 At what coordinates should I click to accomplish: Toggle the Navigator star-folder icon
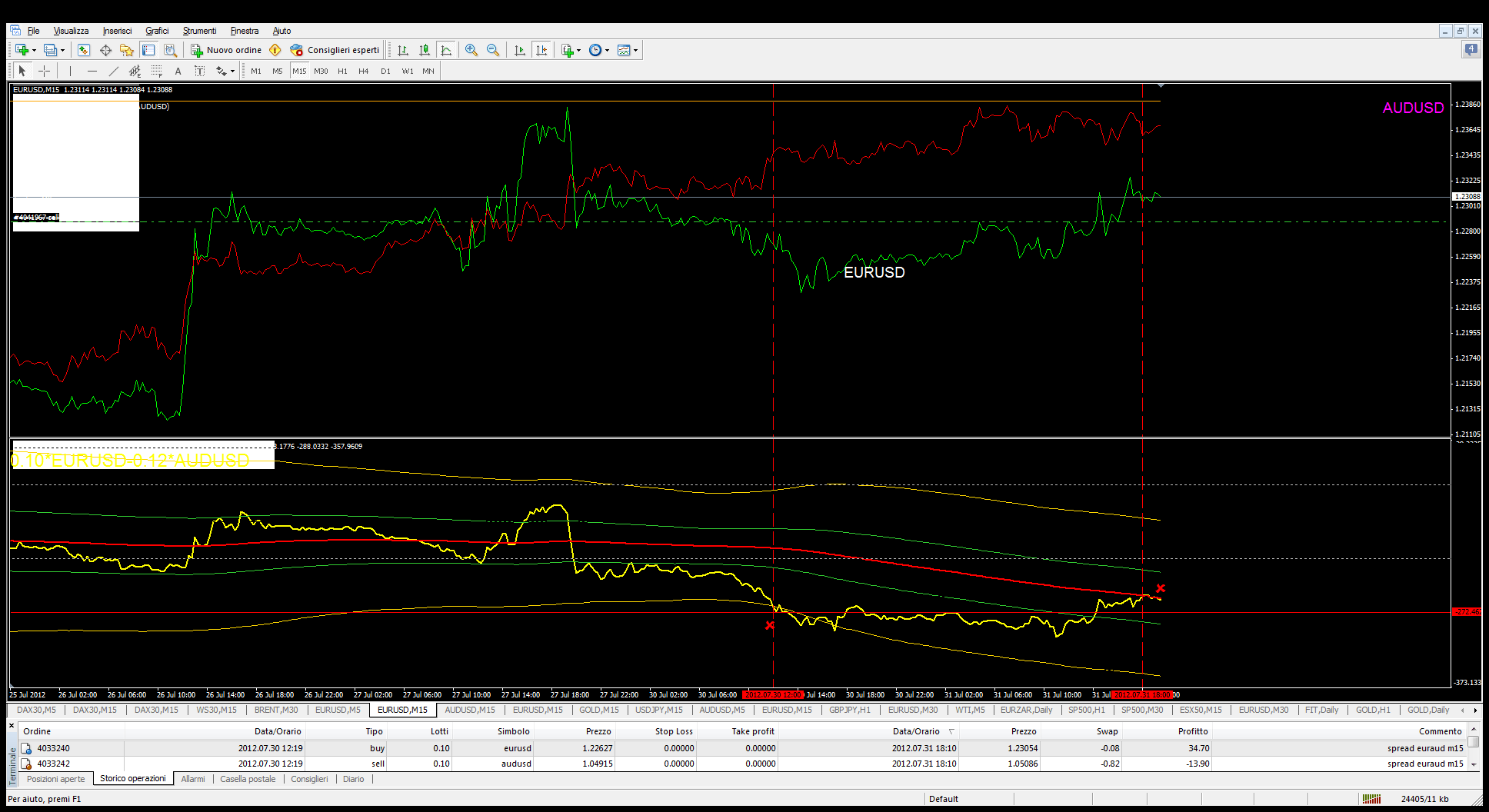(x=127, y=50)
